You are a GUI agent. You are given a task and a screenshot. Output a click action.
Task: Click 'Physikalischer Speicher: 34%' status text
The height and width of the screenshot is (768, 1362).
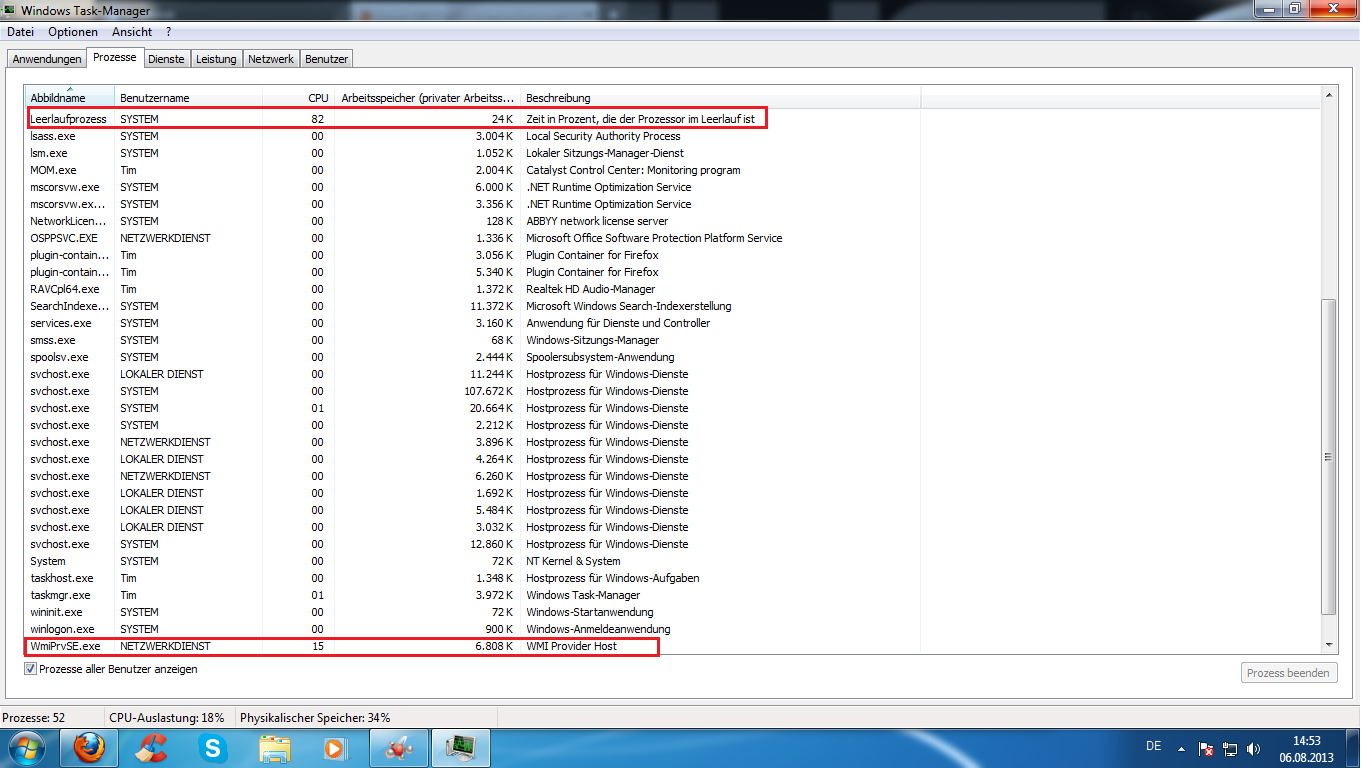(315, 718)
